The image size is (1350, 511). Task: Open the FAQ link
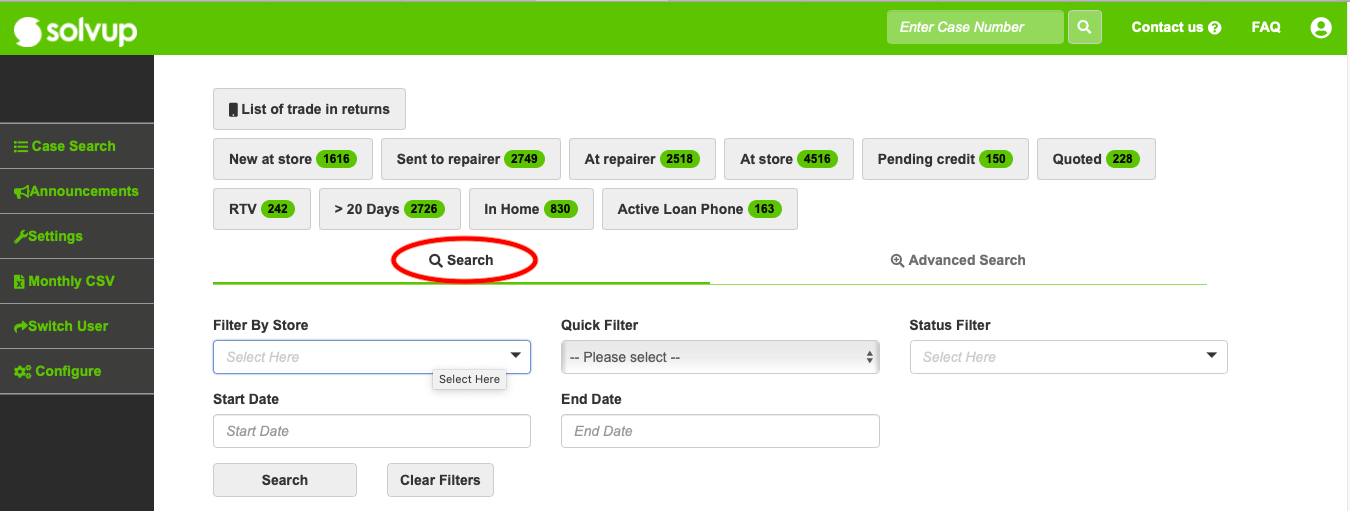1266,27
